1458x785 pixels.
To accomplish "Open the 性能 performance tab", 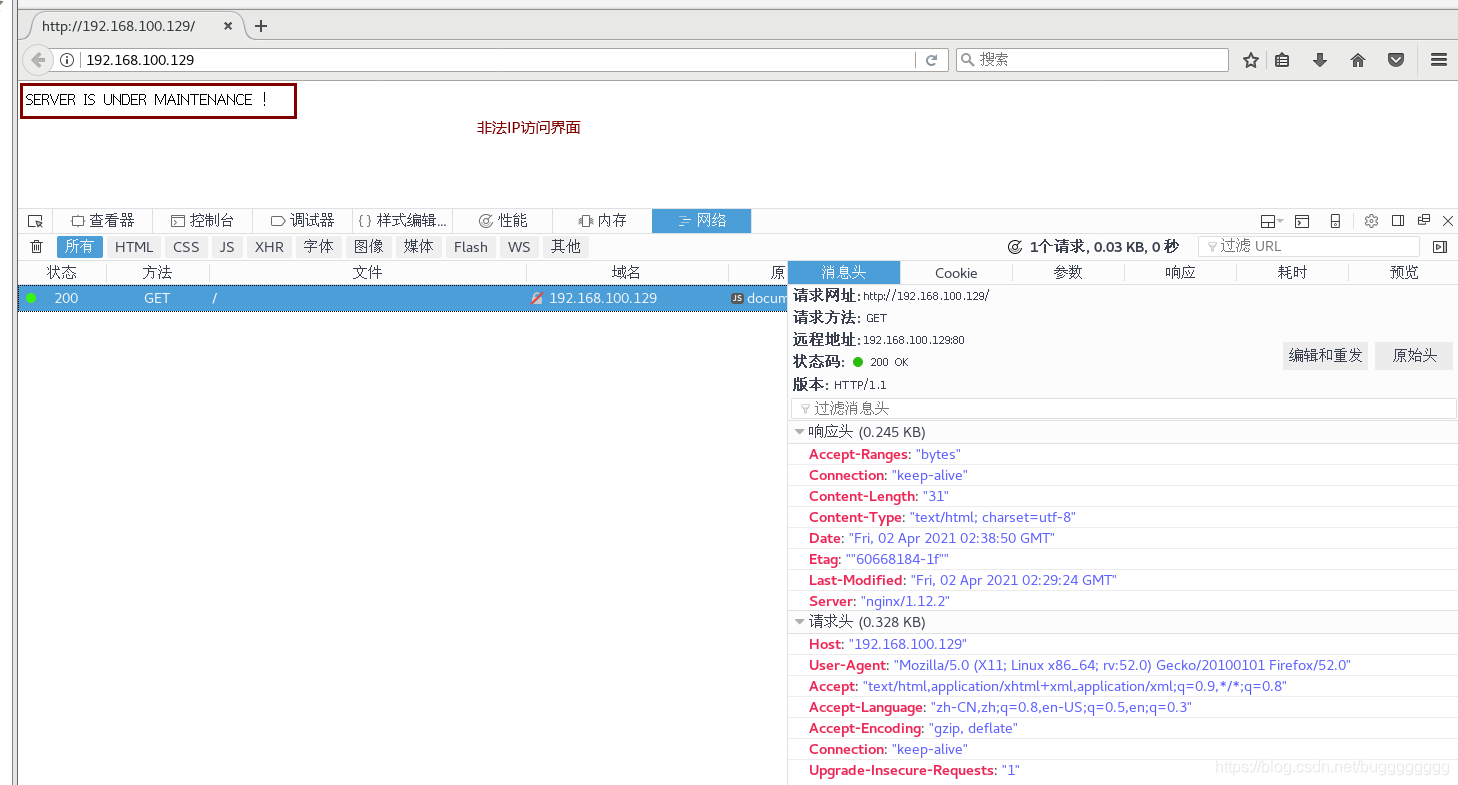I will tap(502, 221).
